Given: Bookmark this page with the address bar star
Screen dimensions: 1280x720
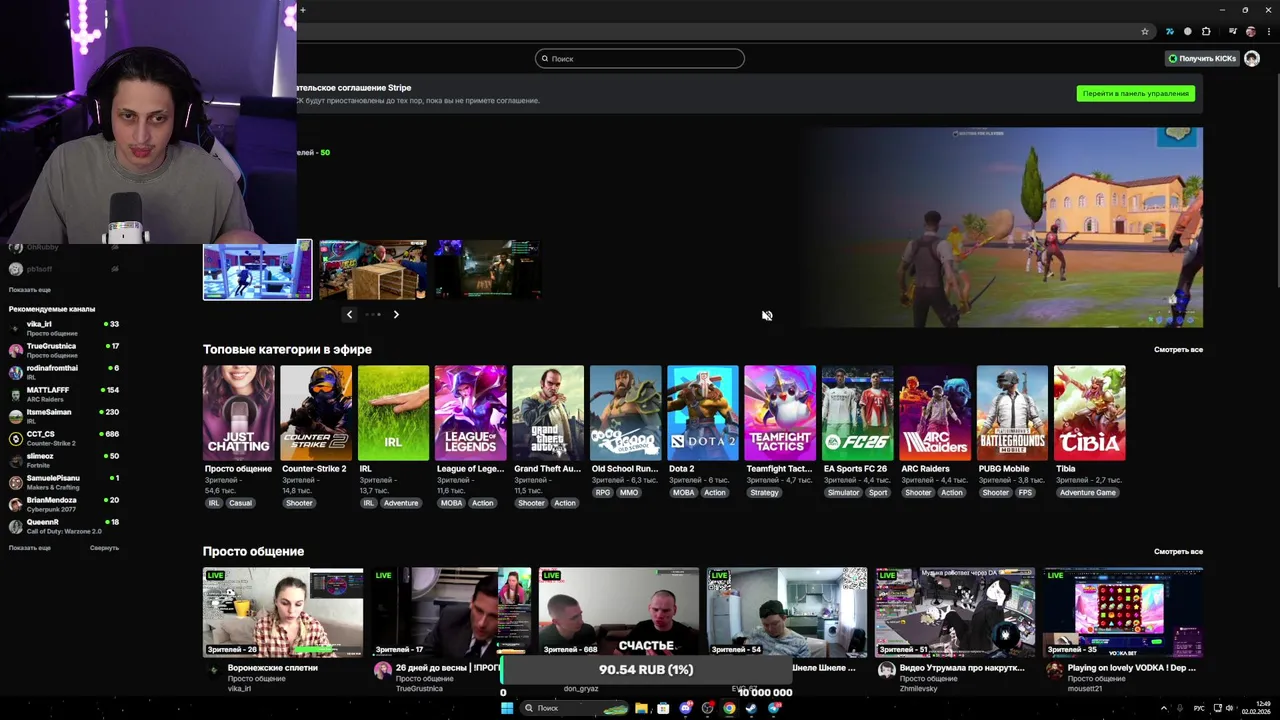Looking at the screenshot, I should pyautogui.click(x=1145, y=32).
